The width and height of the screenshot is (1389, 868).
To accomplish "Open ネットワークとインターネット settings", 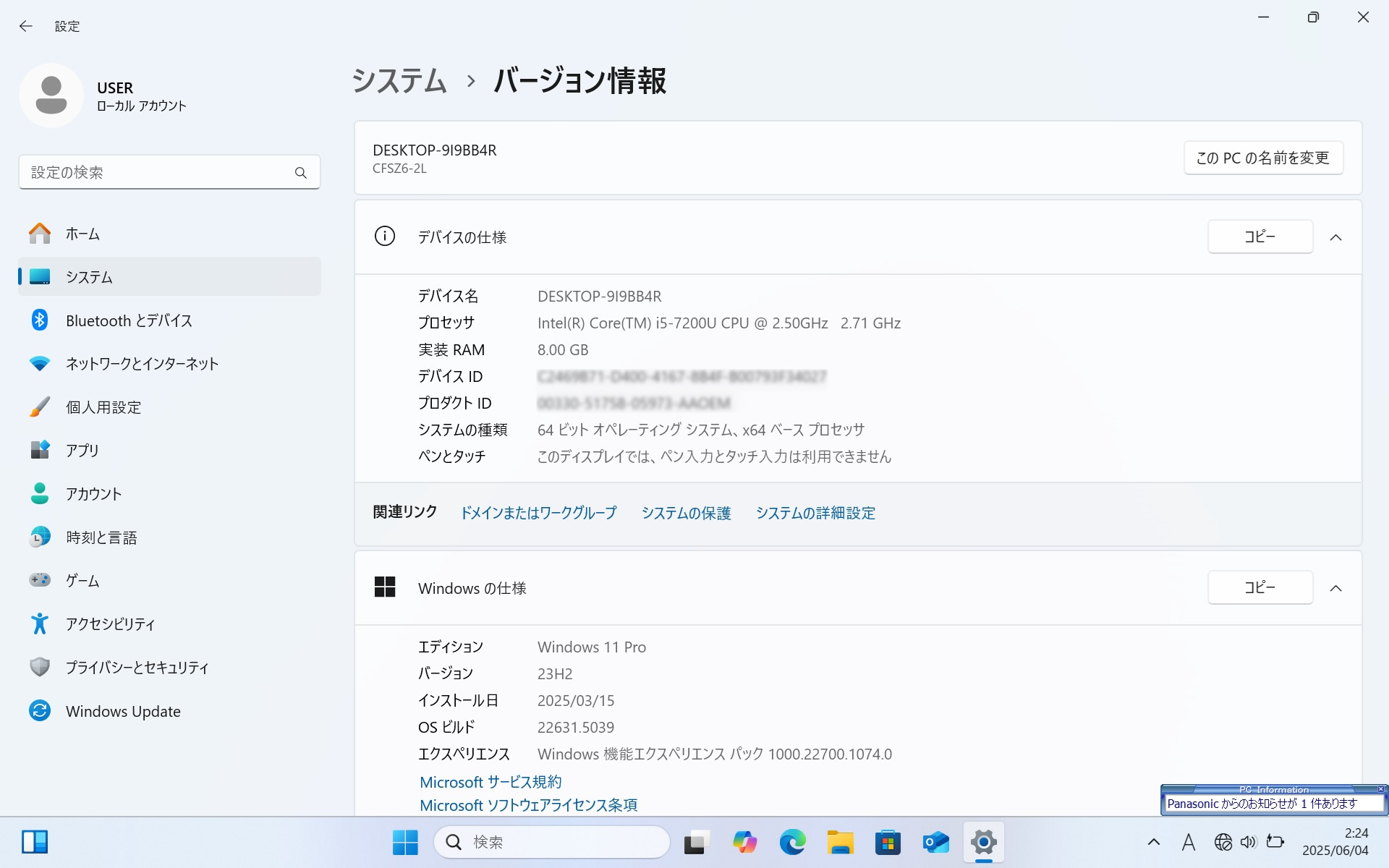I will pos(169,363).
